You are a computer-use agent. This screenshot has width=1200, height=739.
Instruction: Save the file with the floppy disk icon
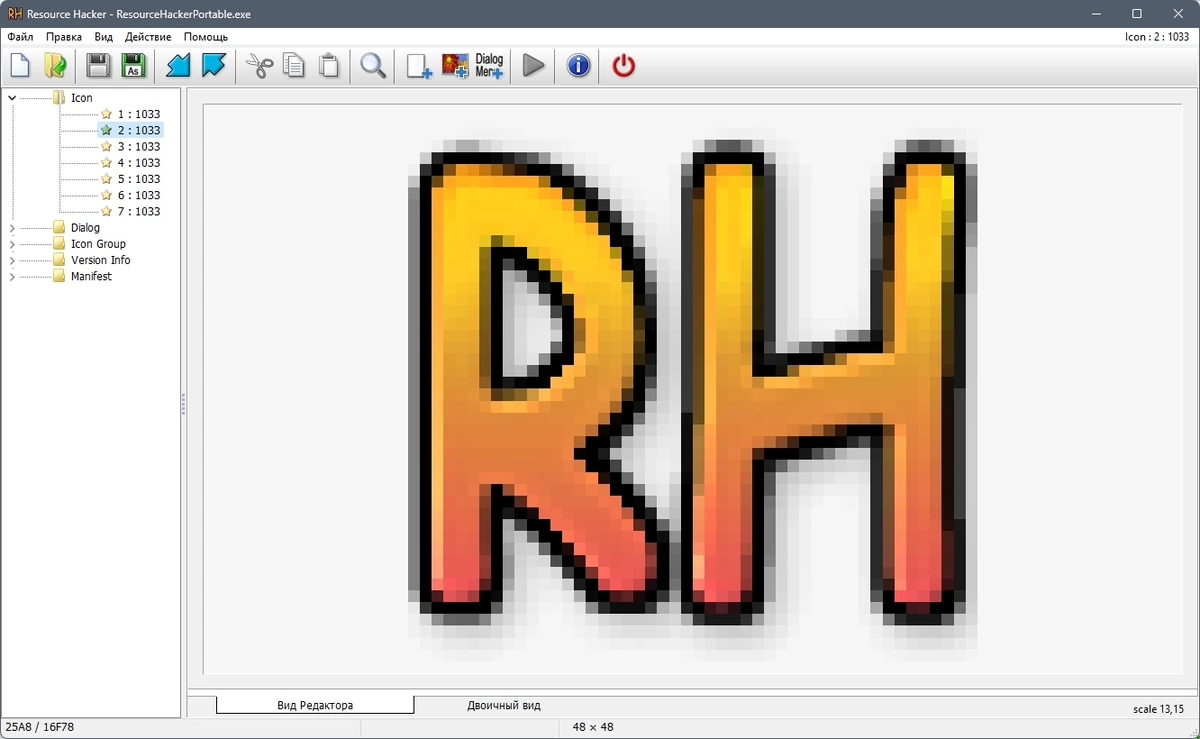[98, 67]
